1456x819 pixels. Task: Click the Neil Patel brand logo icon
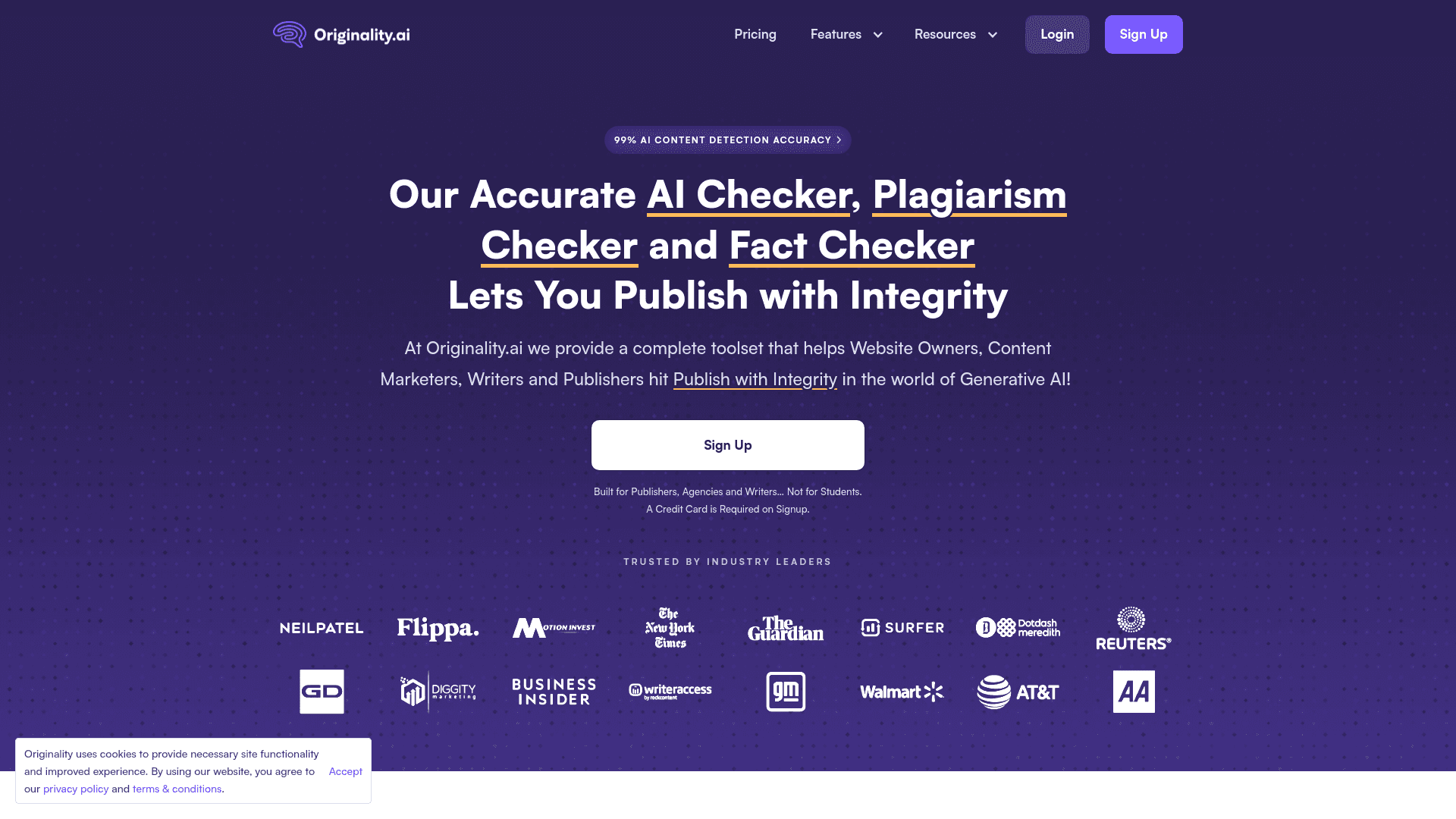coord(321,627)
